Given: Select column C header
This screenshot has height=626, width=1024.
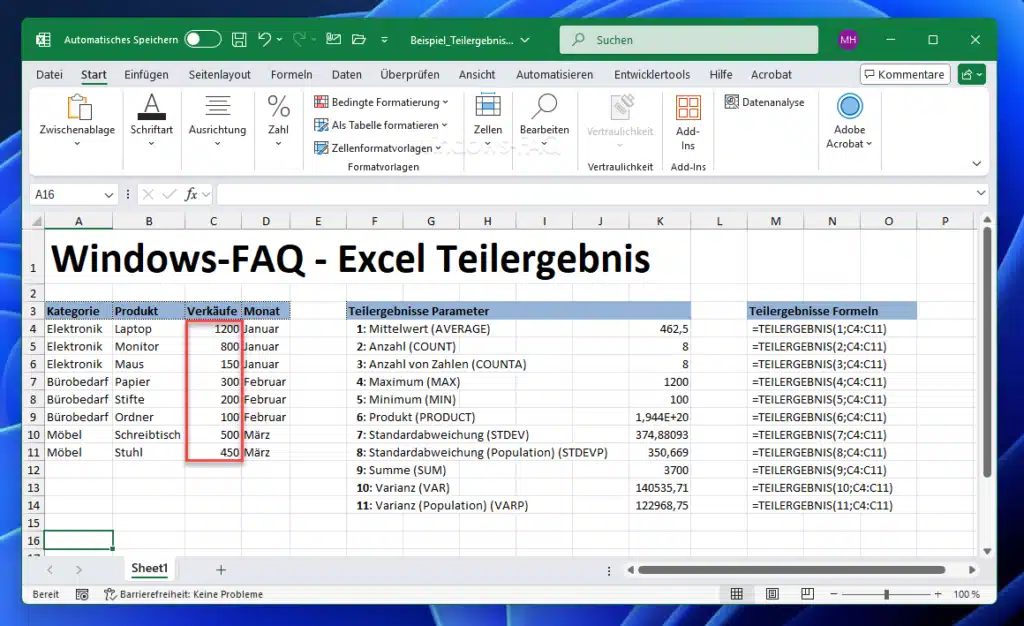Looking at the screenshot, I should [213, 221].
